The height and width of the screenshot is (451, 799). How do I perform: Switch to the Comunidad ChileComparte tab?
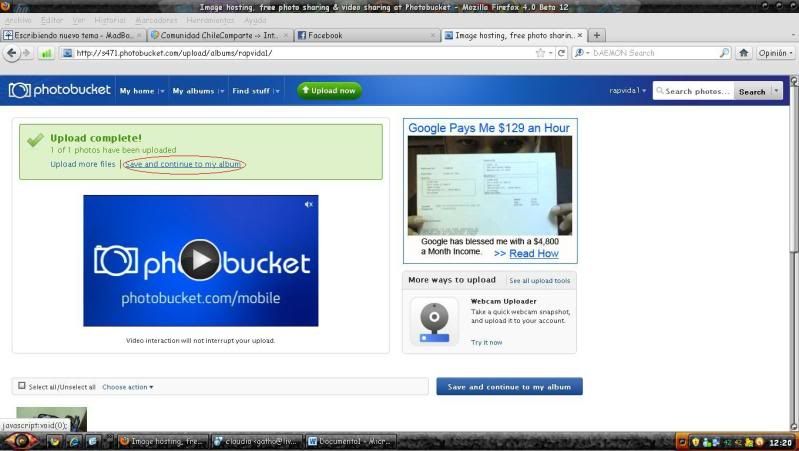click(219, 35)
